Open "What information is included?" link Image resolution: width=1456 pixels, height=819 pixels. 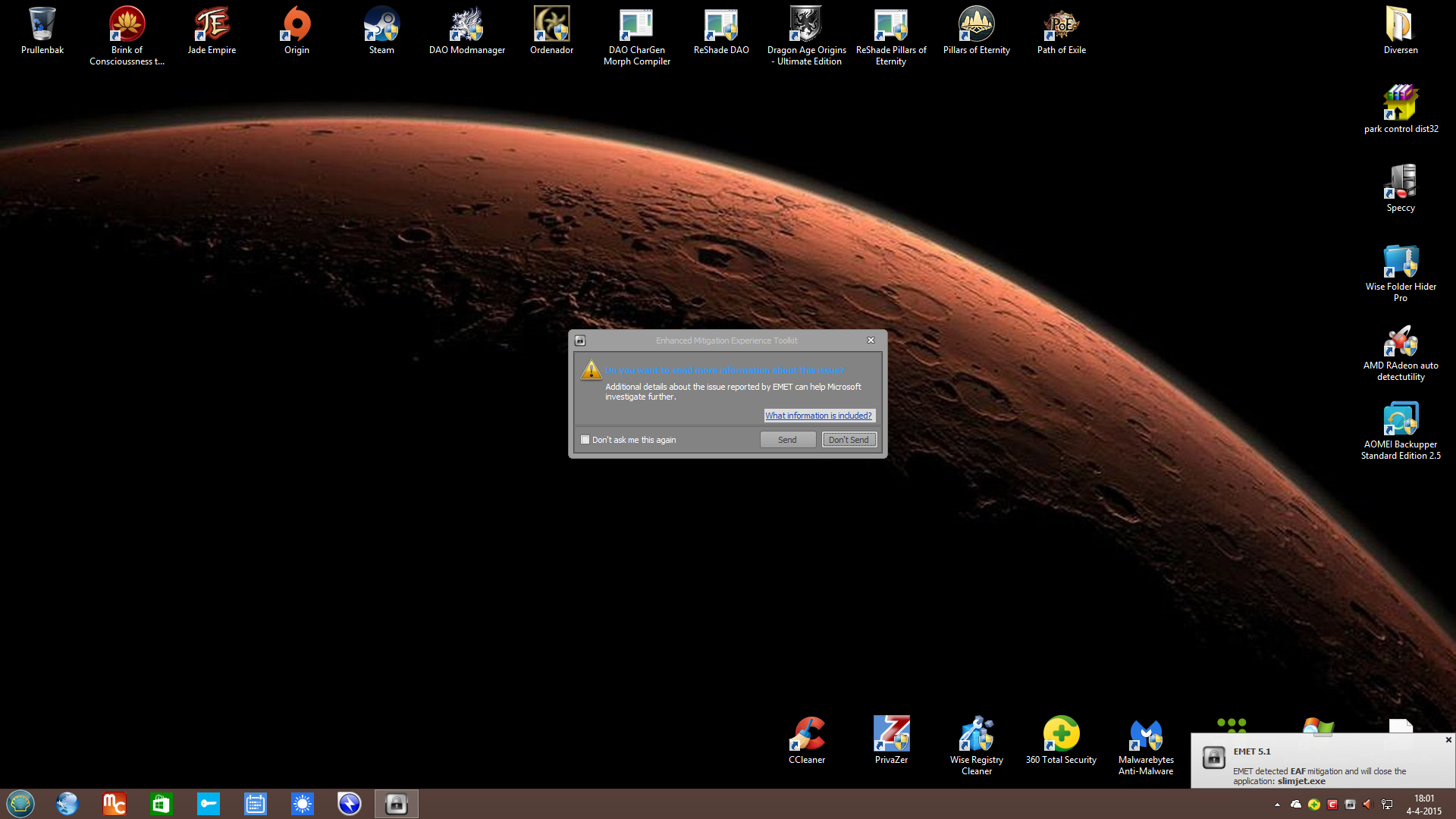click(818, 416)
